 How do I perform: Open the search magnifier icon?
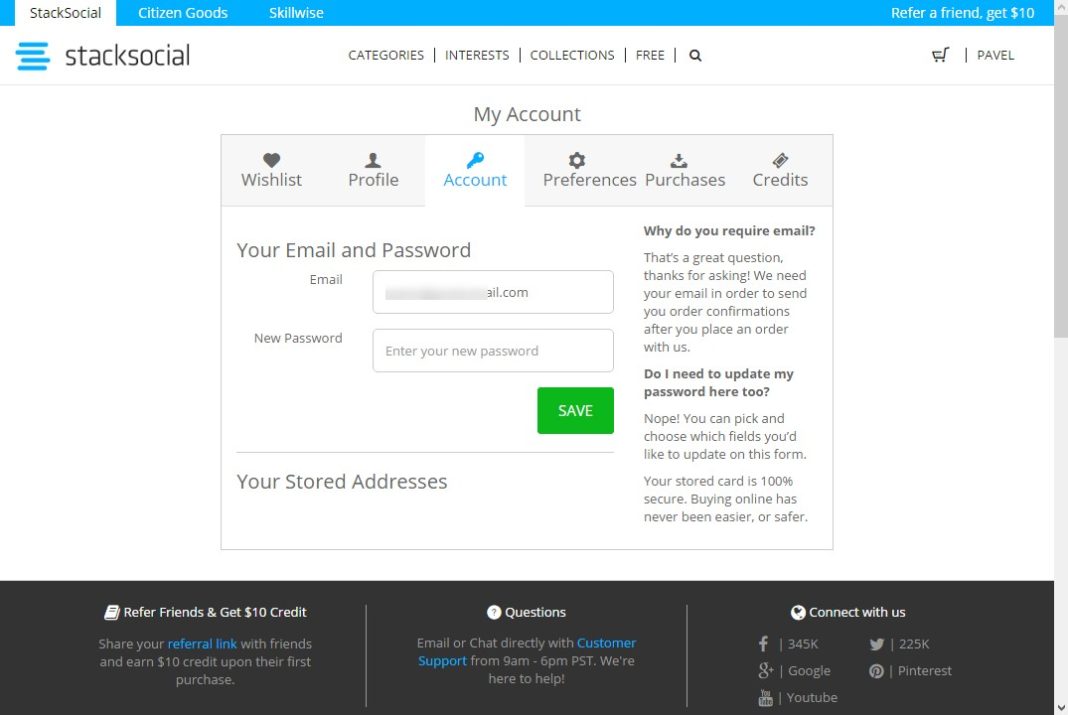tap(695, 56)
